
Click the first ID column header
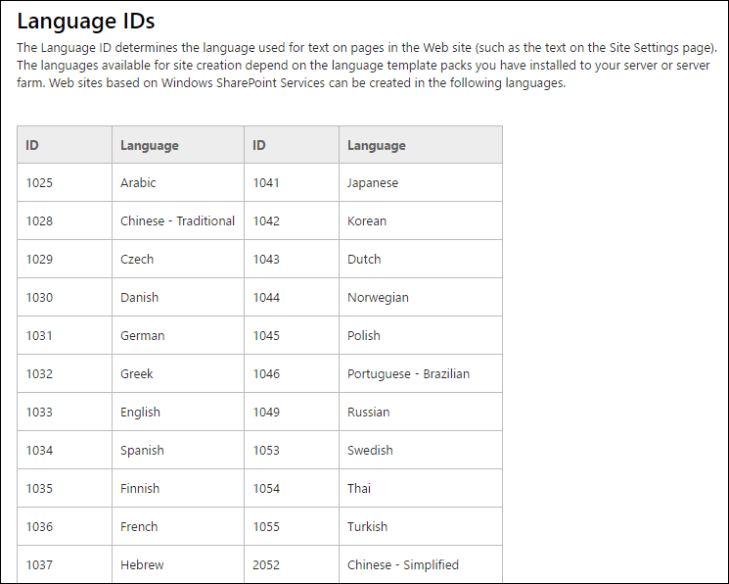(x=33, y=145)
